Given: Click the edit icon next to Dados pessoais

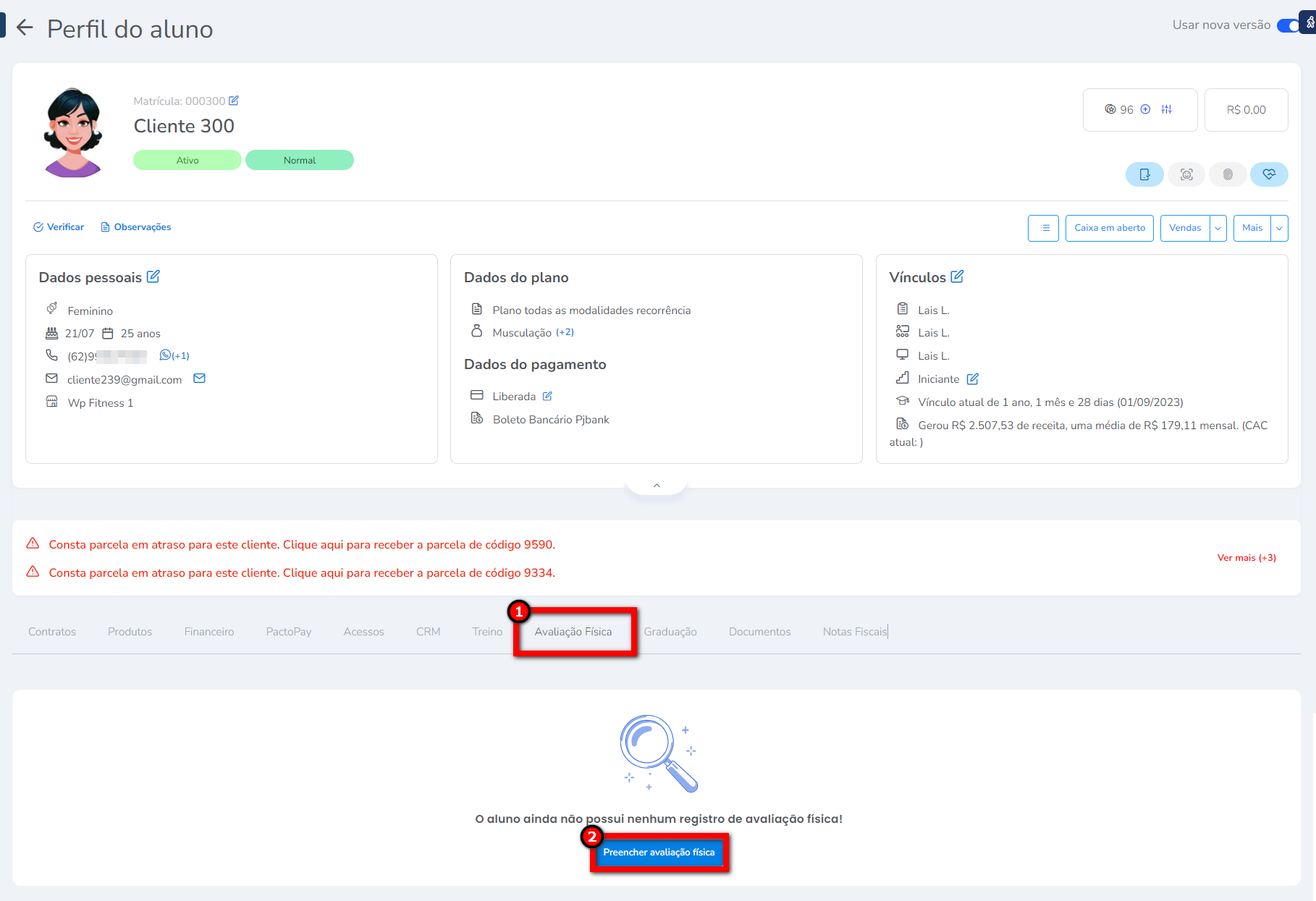Looking at the screenshot, I should tap(153, 276).
